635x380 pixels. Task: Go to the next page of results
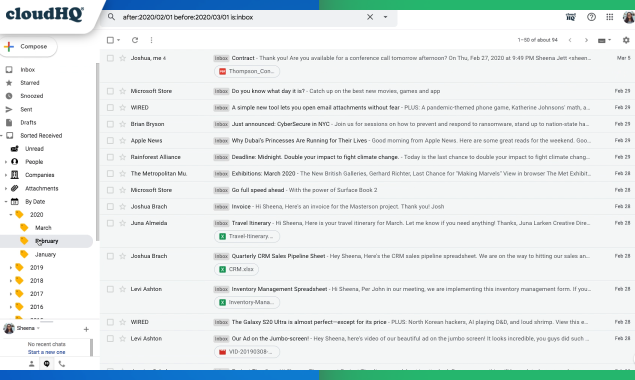tap(586, 40)
